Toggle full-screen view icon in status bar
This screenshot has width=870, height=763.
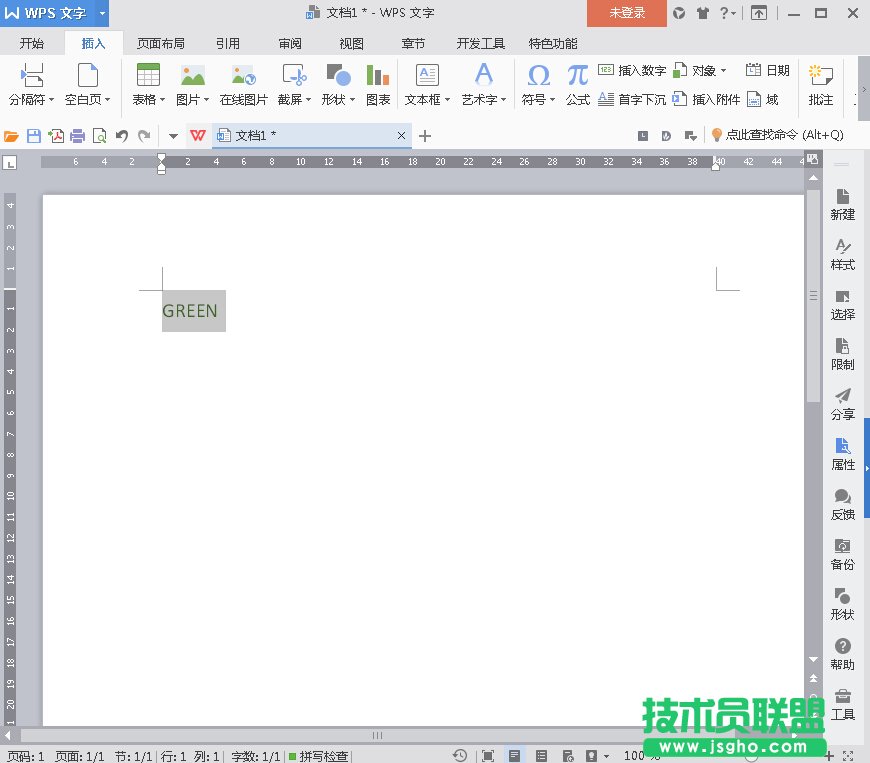tap(487, 756)
